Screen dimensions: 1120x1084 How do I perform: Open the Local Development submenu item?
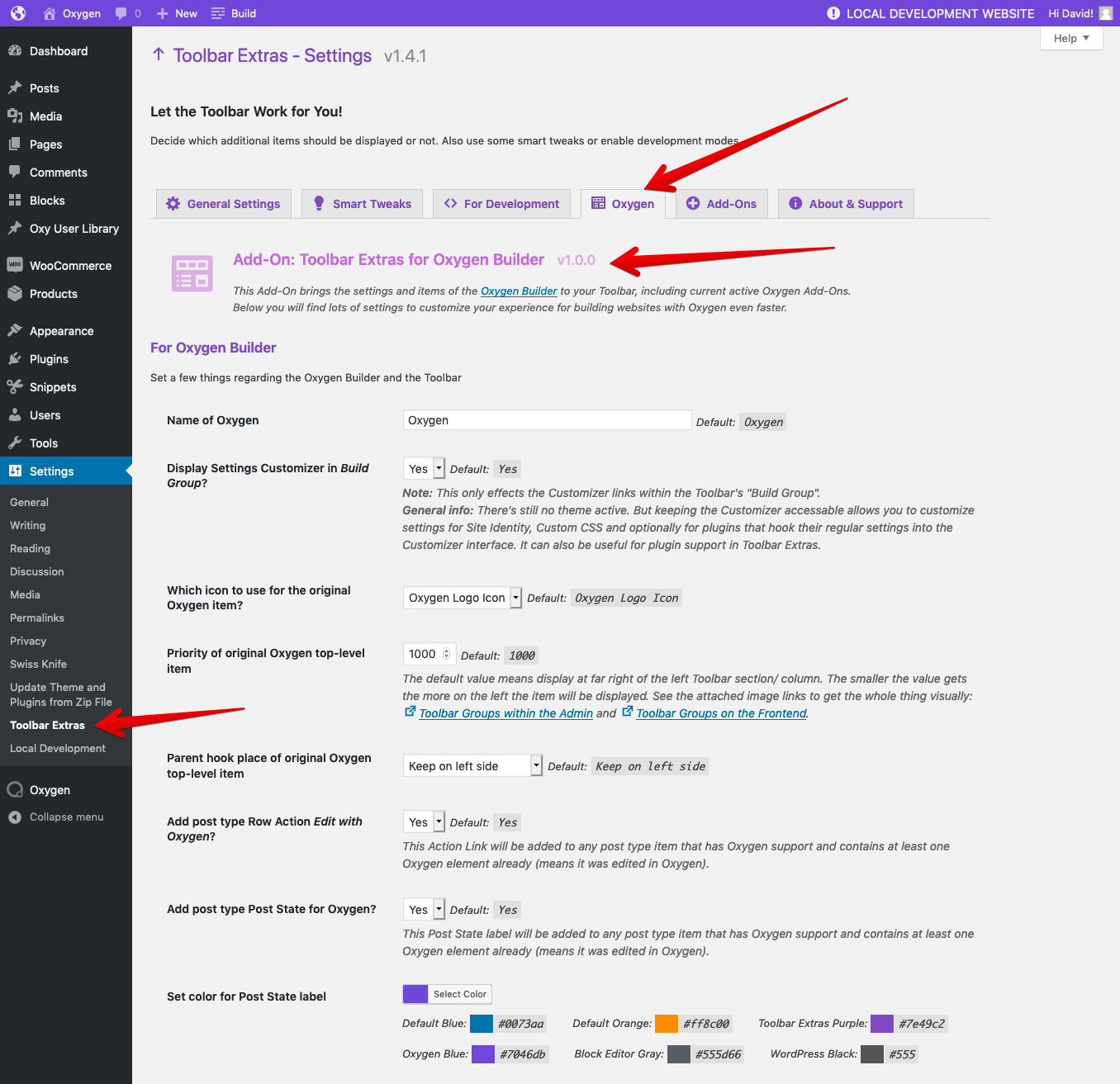[58, 748]
